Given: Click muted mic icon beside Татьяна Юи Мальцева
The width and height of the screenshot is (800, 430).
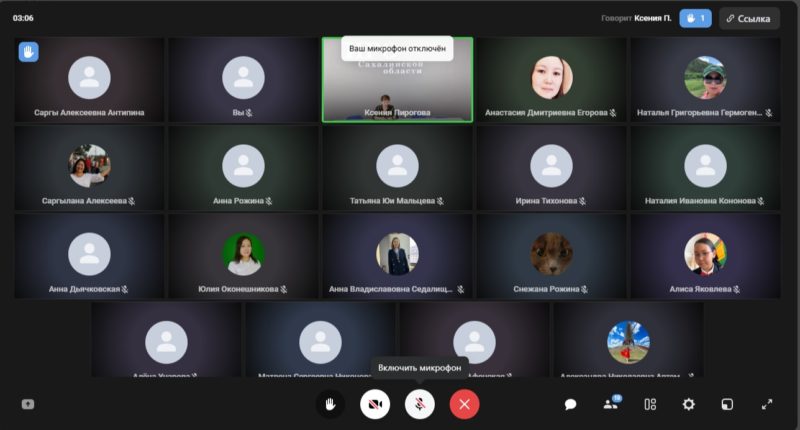Looking at the screenshot, I should click(x=440, y=201).
